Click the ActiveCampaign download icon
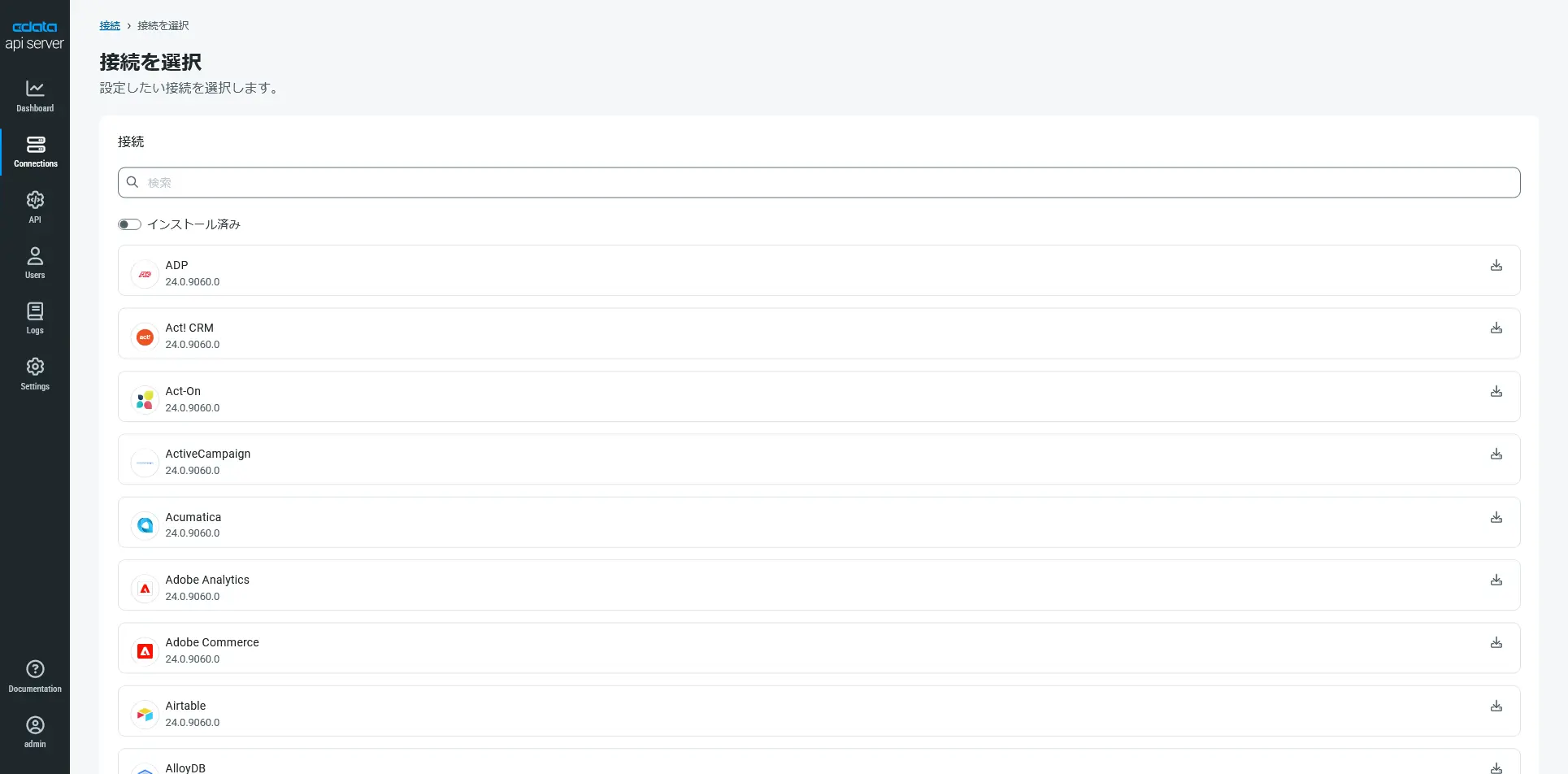1568x774 pixels. [1496, 454]
